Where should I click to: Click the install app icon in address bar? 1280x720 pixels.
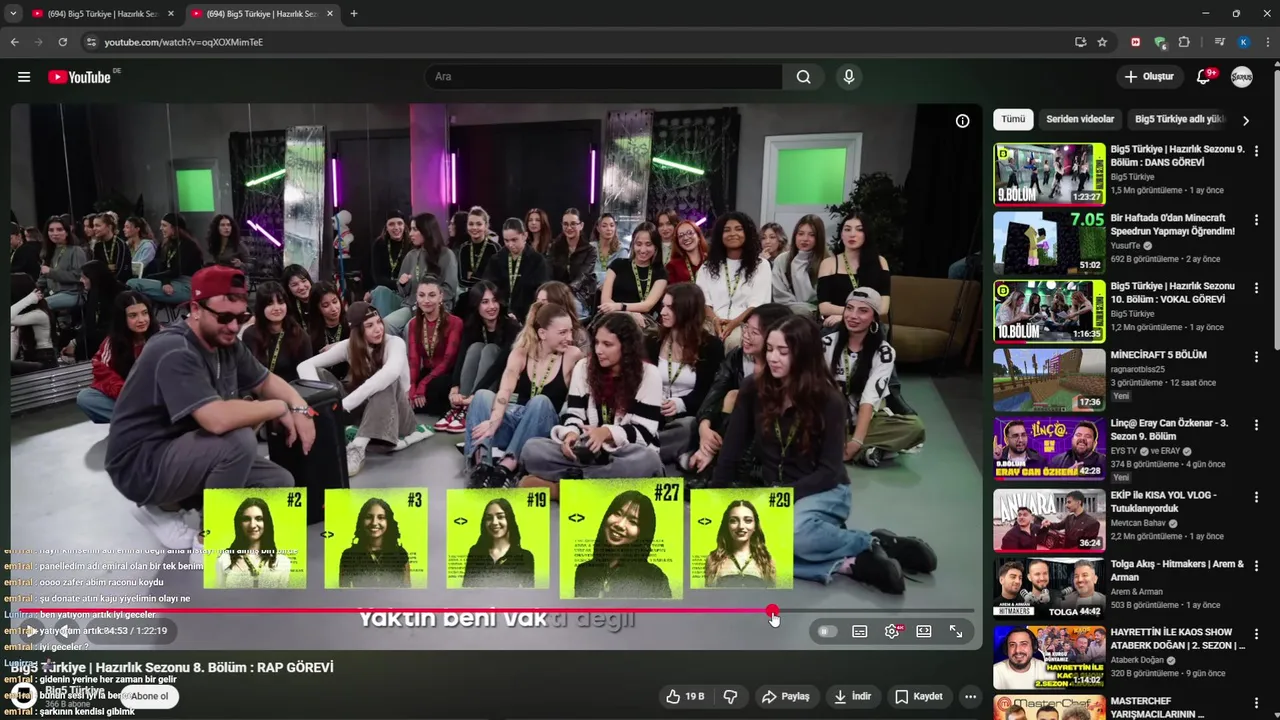click(1080, 42)
